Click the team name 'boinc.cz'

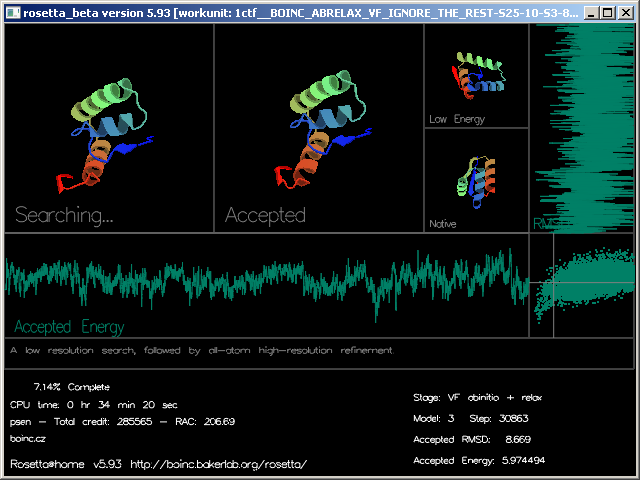click(x=28, y=439)
